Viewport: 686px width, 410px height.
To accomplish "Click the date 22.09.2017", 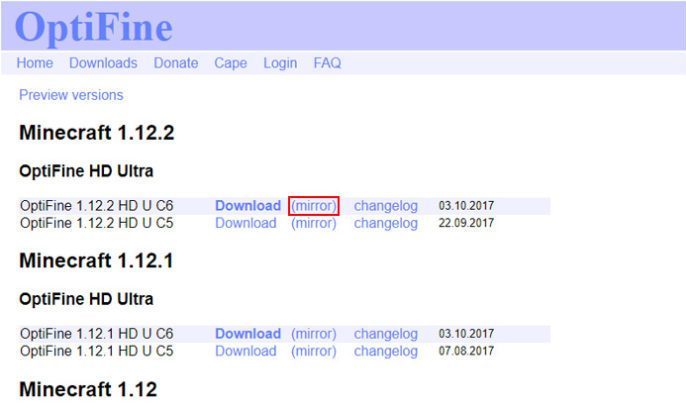I will [x=466, y=223].
